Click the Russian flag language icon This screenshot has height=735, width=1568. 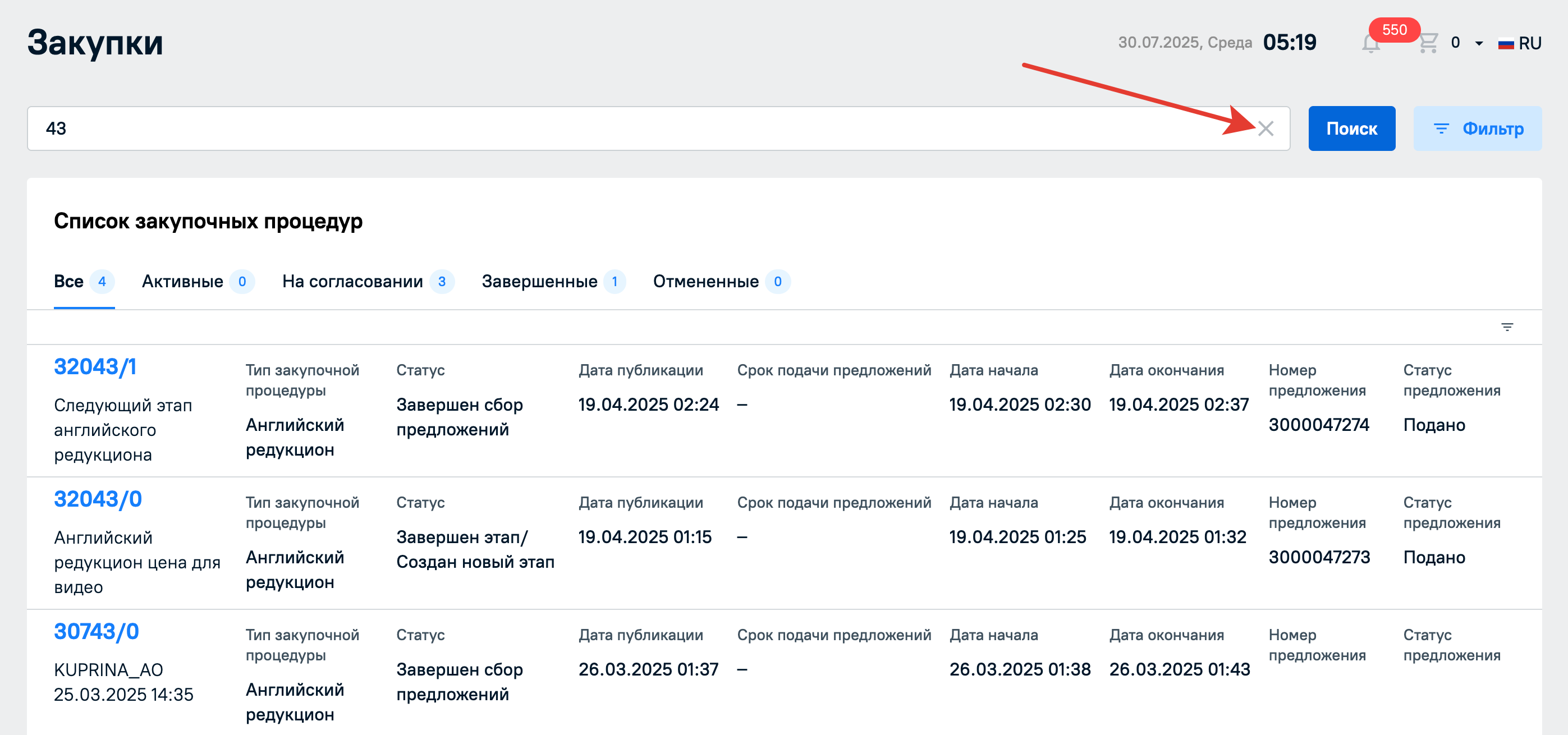(1505, 44)
